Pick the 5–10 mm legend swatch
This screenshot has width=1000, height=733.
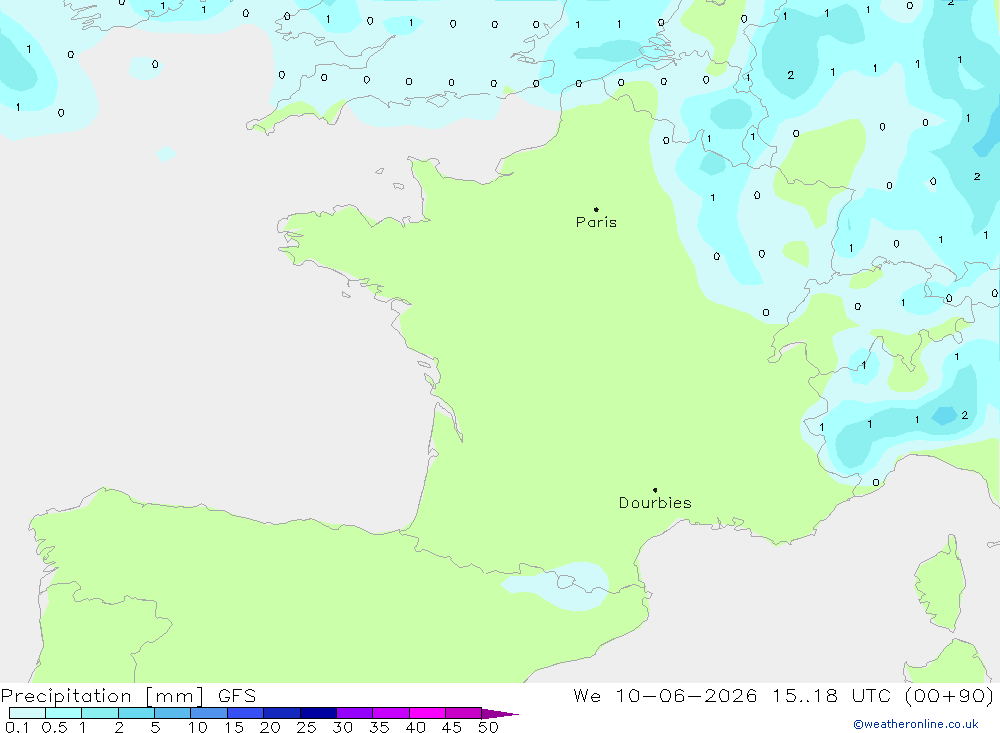click(172, 713)
